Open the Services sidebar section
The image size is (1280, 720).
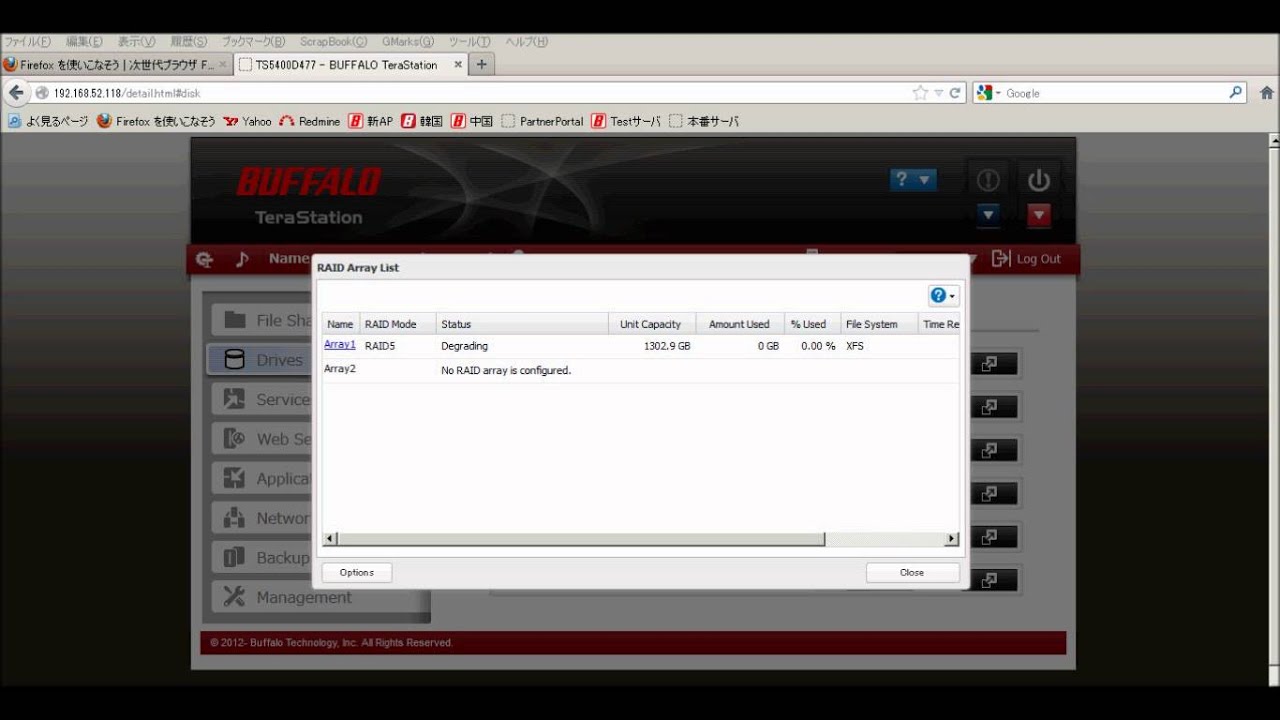[262, 399]
